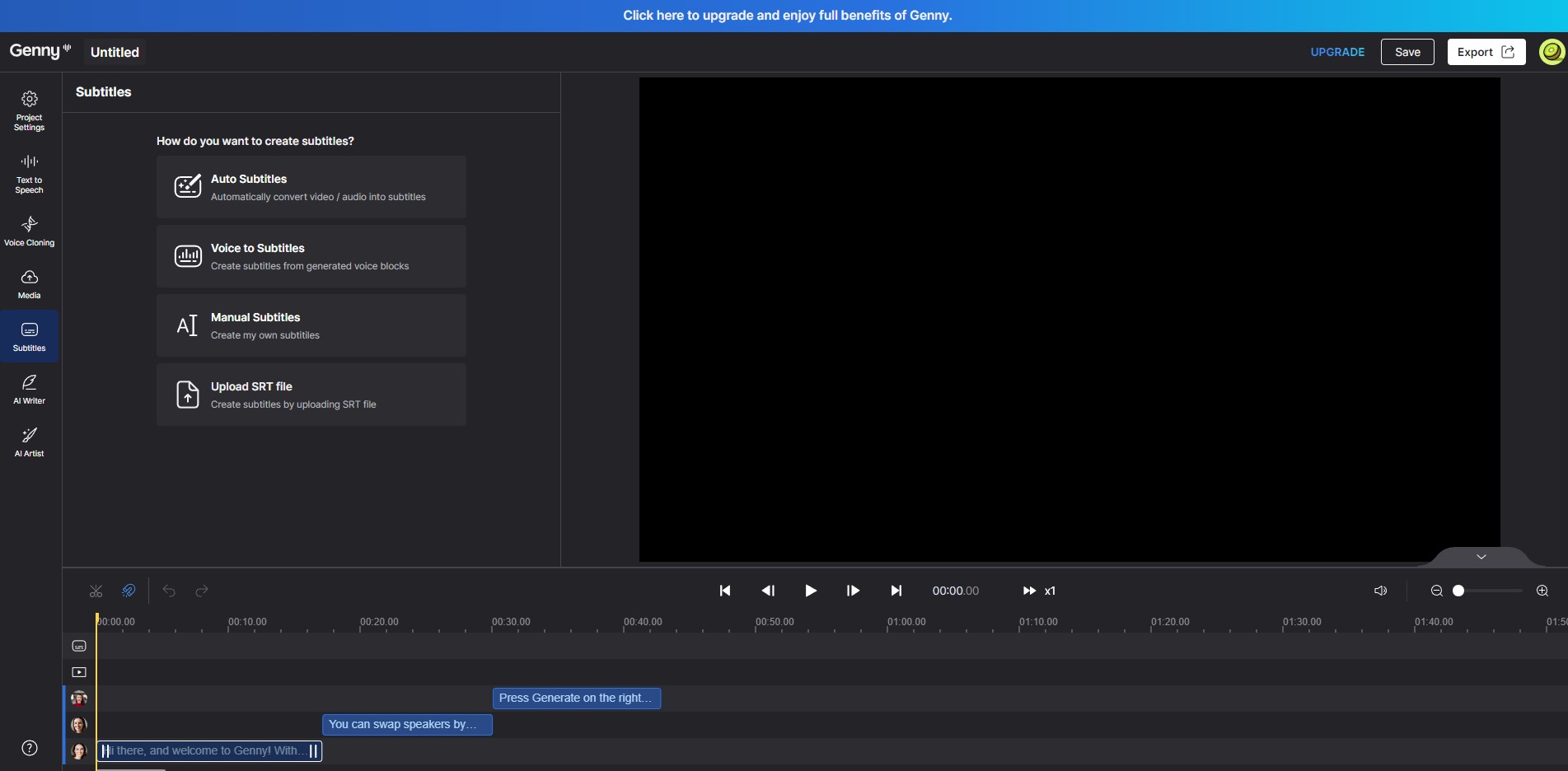Click the subtitle track icon
The image size is (1568, 771).
point(79,646)
